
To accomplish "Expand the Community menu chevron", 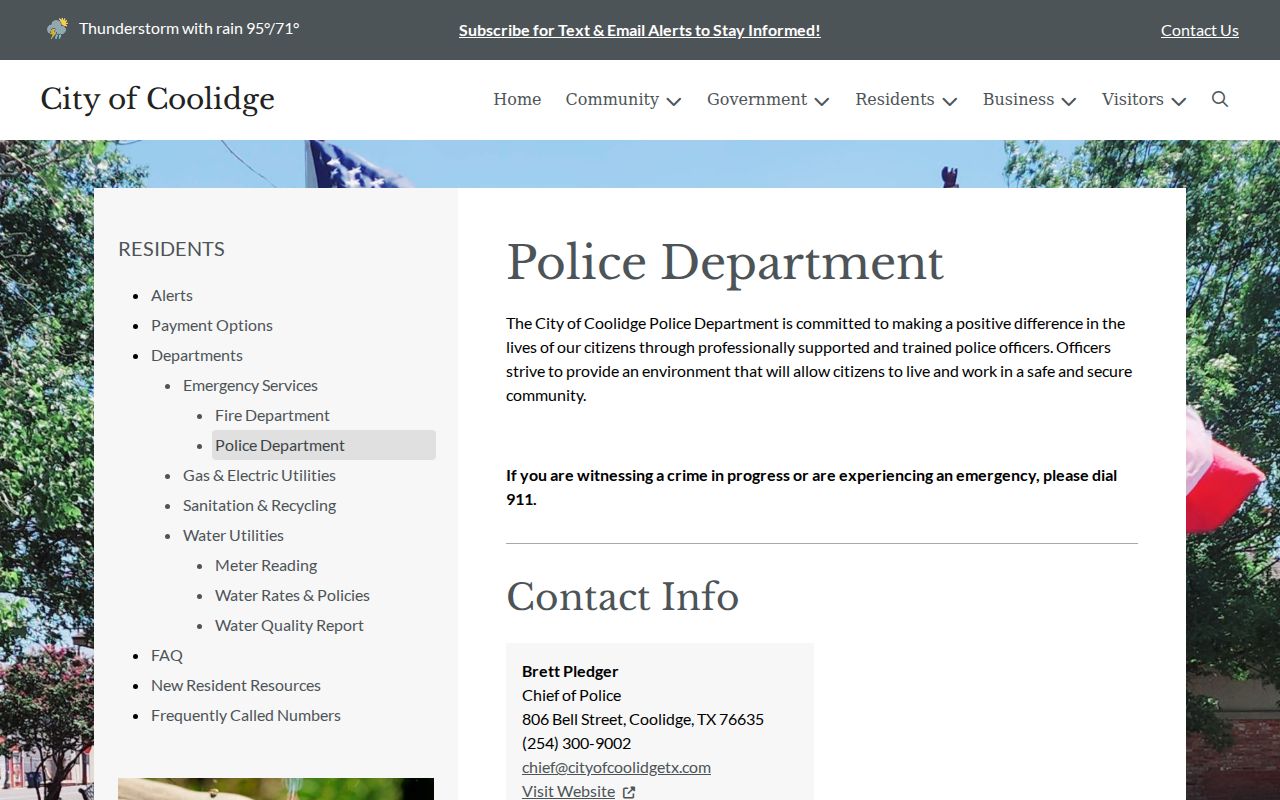I will click(x=674, y=101).
